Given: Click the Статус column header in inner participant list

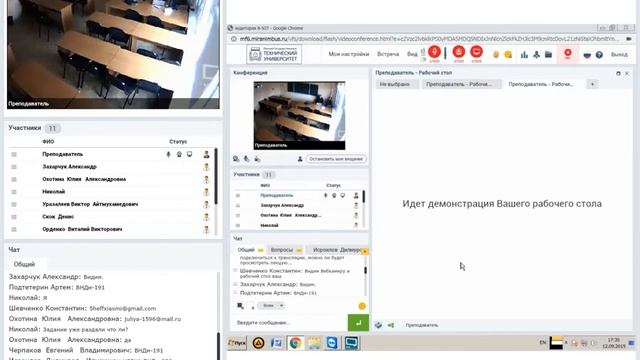Looking at the screenshot, I should (x=333, y=186).
